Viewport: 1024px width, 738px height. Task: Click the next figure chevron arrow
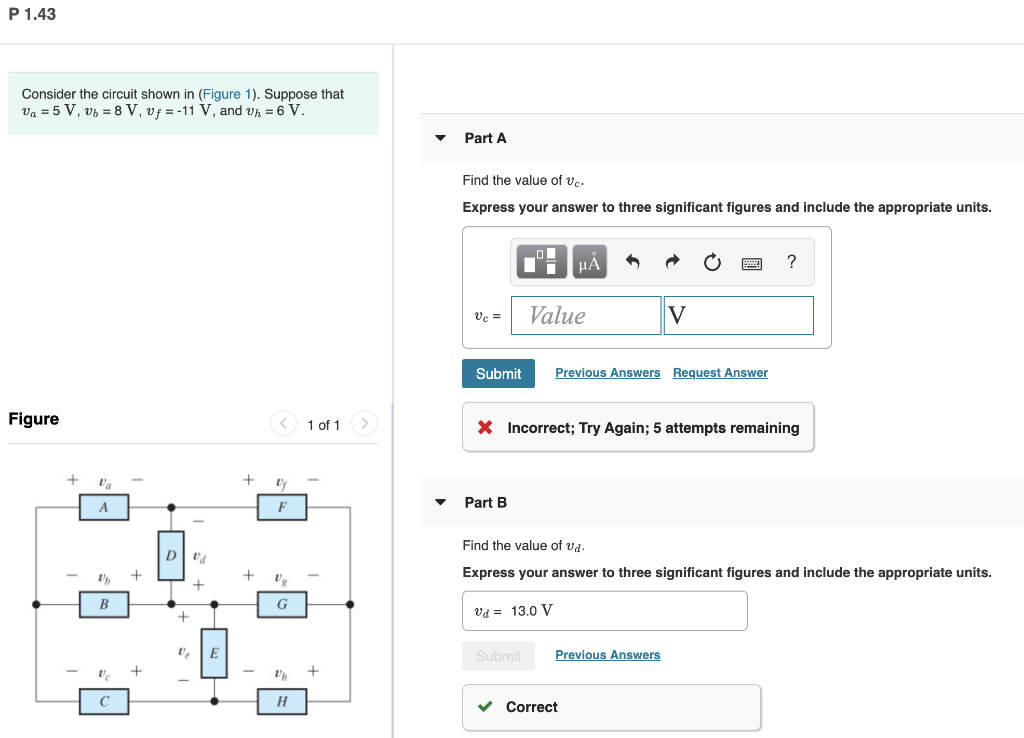coord(364,423)
